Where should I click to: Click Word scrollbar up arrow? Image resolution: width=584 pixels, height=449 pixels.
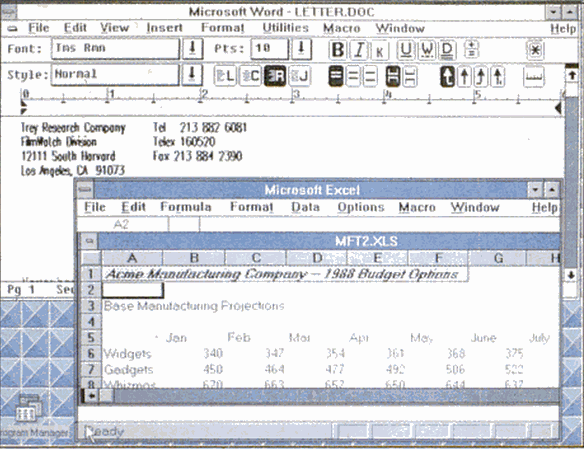(571, 76)
